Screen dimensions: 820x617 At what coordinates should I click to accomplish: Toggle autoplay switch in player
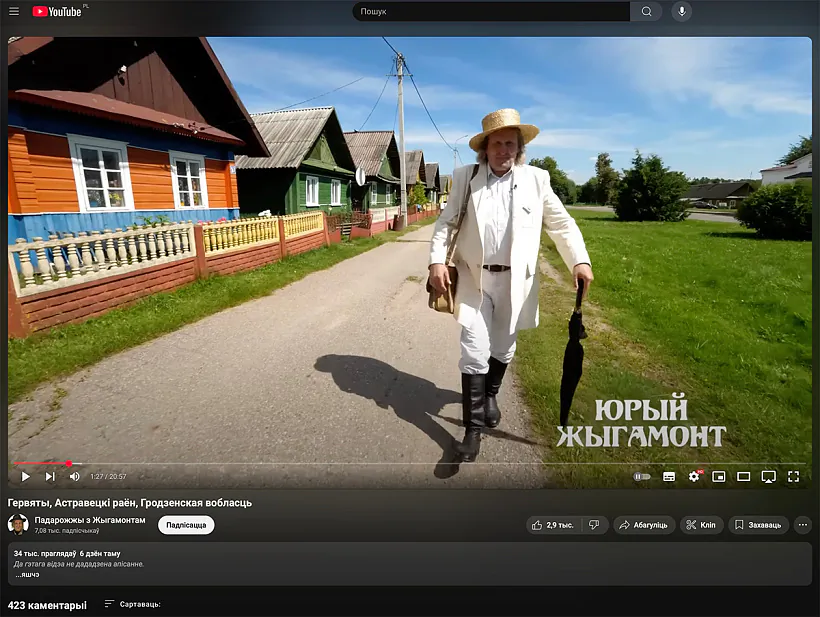[642, 477]
